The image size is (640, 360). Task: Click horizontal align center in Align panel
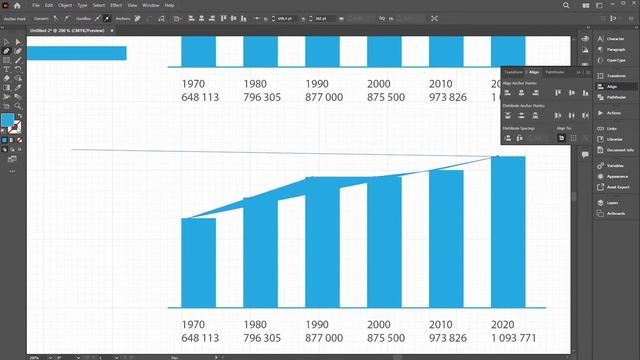(x=521, y=93)
